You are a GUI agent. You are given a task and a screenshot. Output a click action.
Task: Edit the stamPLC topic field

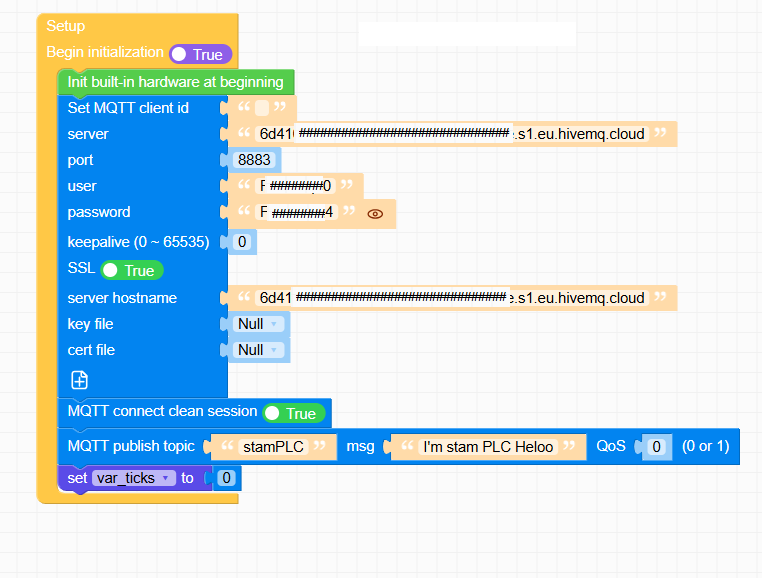click(x=273, y=447)
